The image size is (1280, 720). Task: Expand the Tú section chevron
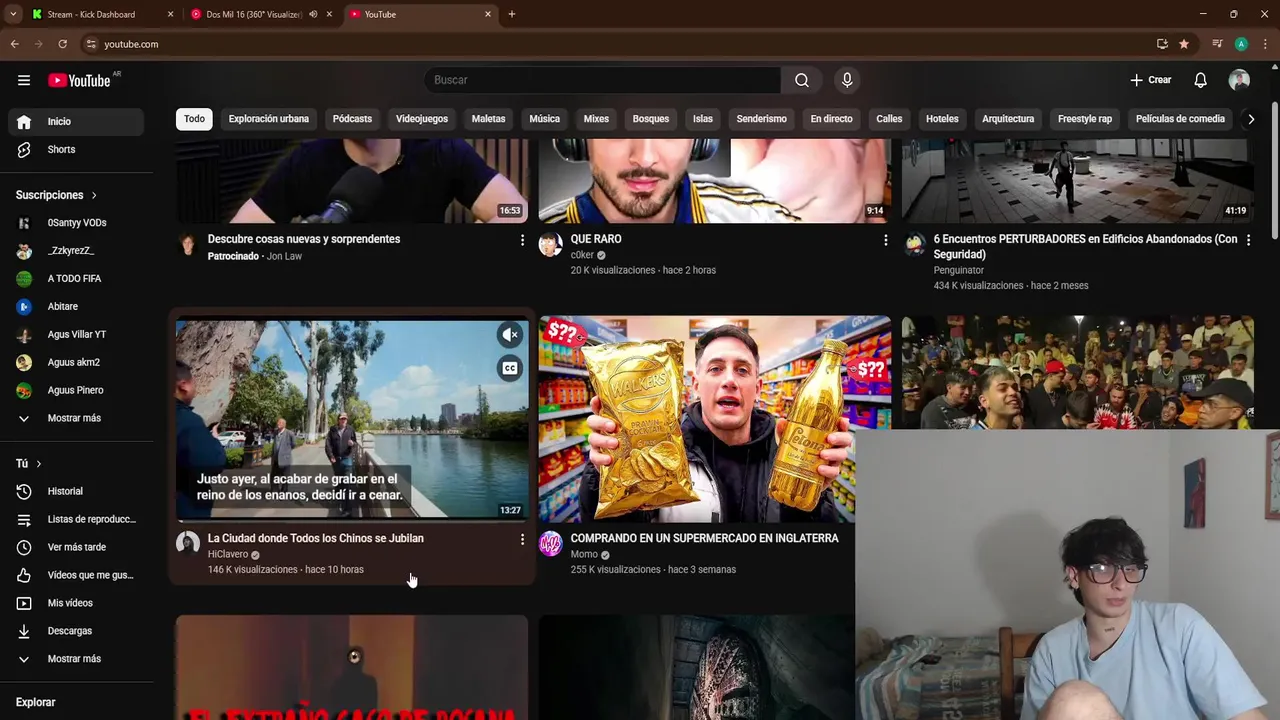click(x=38, y=464)
